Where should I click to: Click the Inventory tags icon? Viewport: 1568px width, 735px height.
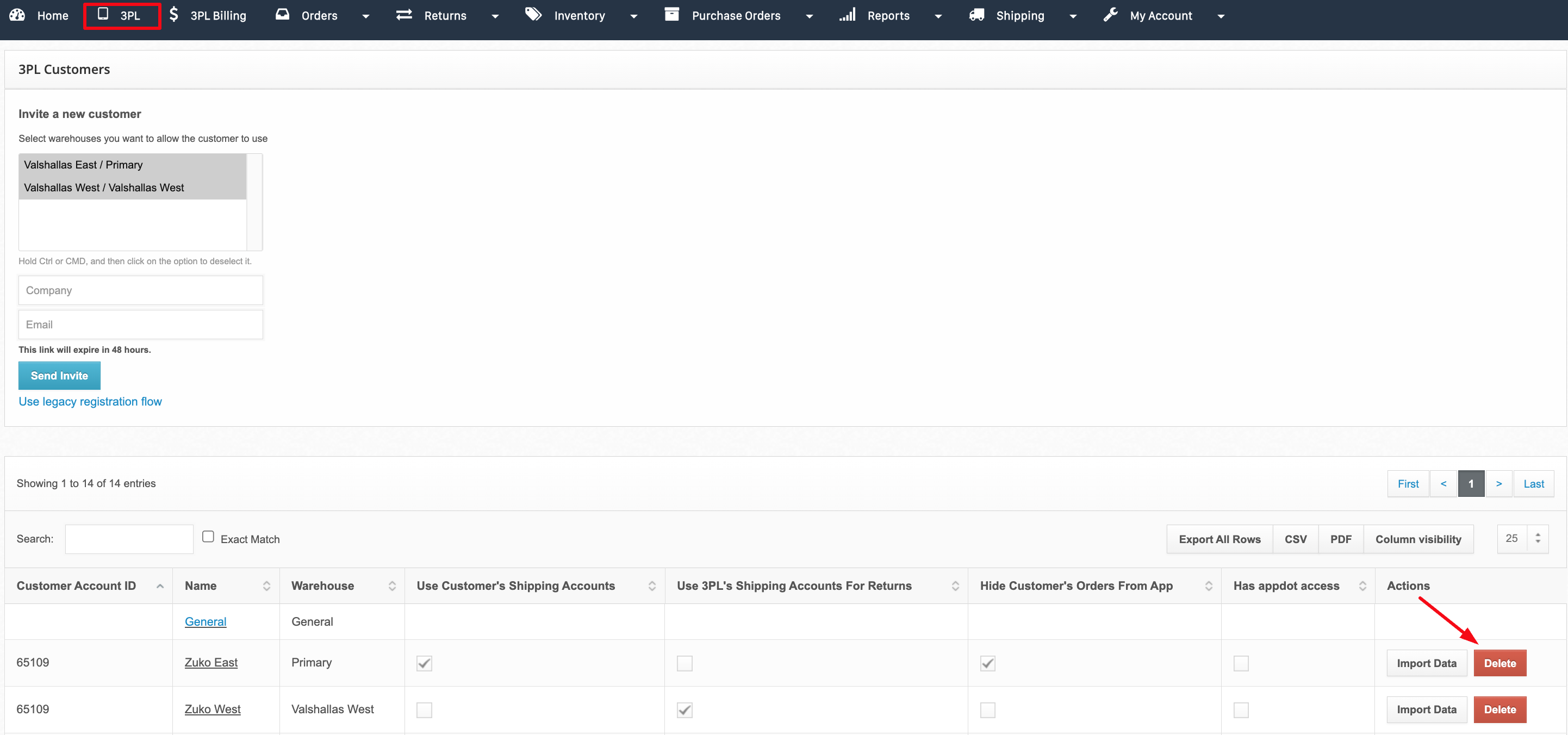(x=534, y=15)
